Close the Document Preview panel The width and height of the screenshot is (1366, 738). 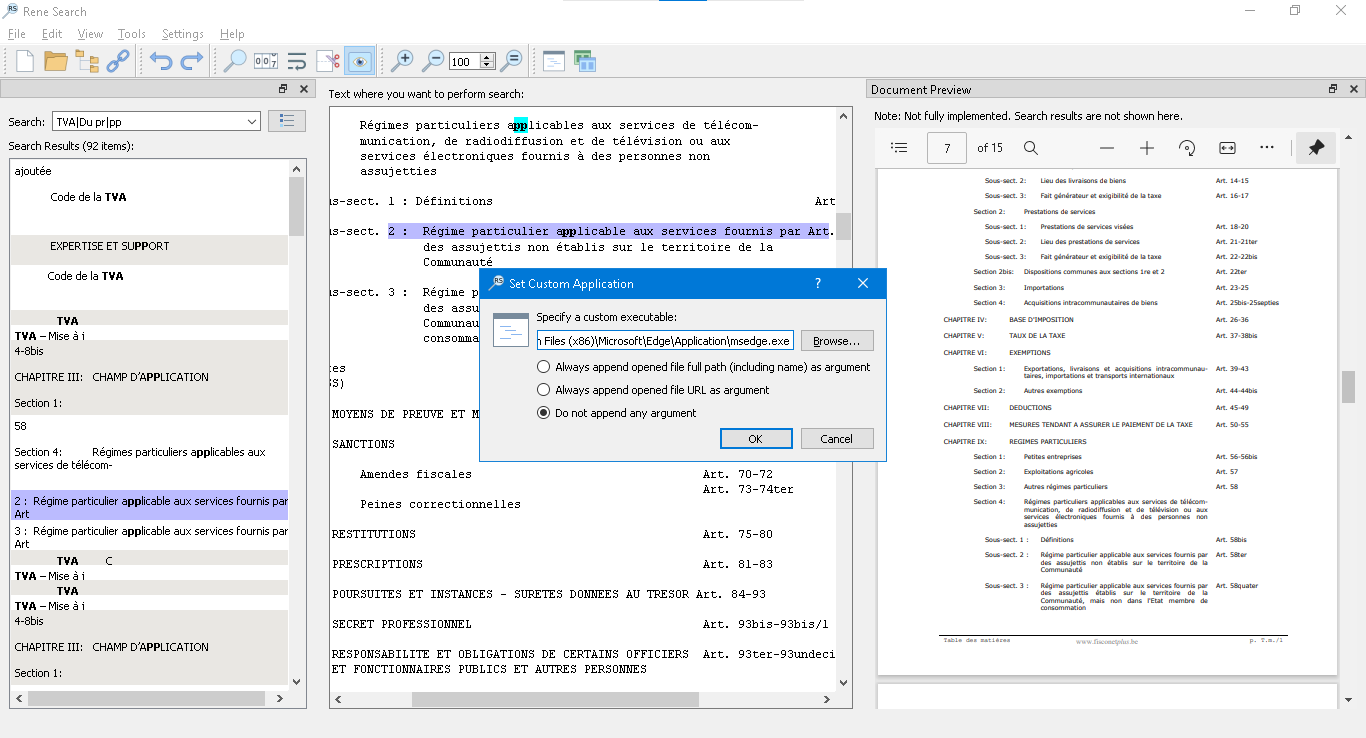coord(1354,89)
